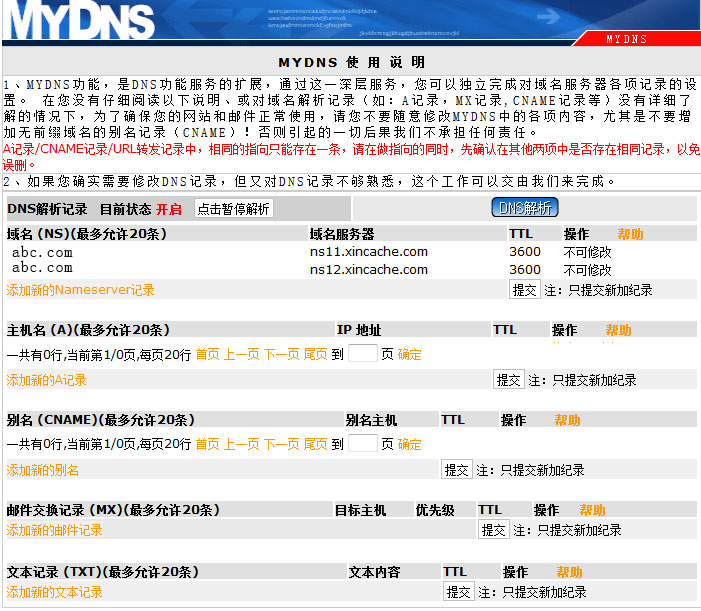The height and width of the screenshot is (611, 701).
Task: Go to 尾页 in CNAME pagination
Action: 316,444
